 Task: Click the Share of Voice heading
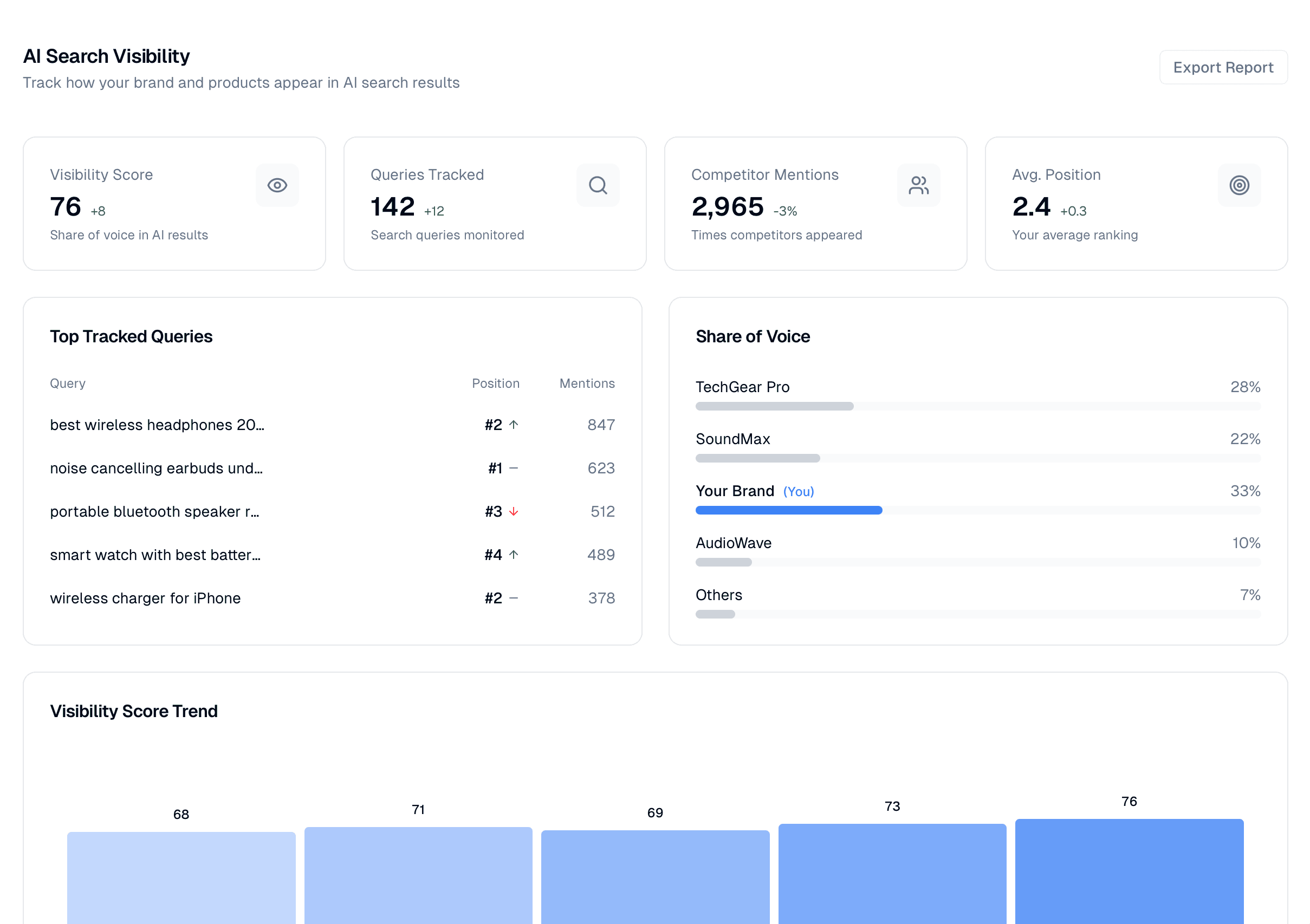click(753, 336)
